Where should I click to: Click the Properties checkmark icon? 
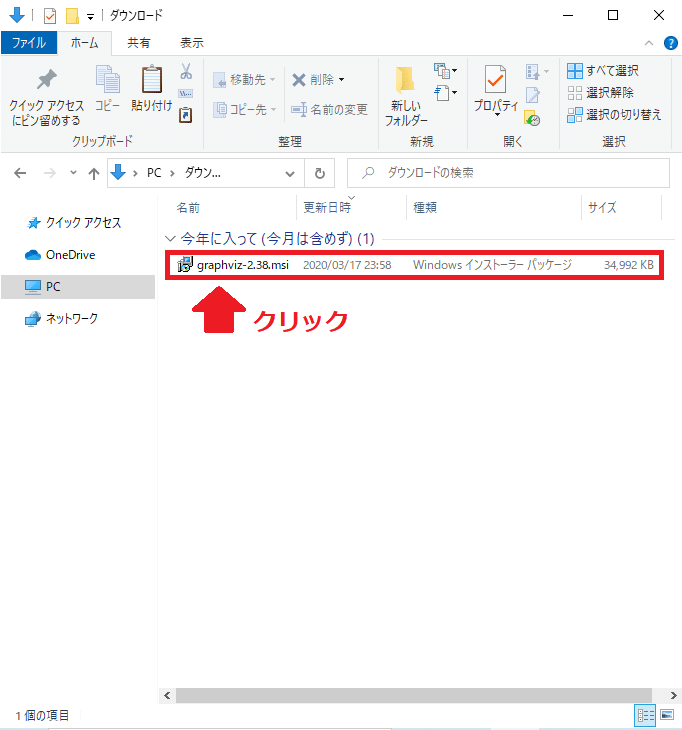(495, 80)
